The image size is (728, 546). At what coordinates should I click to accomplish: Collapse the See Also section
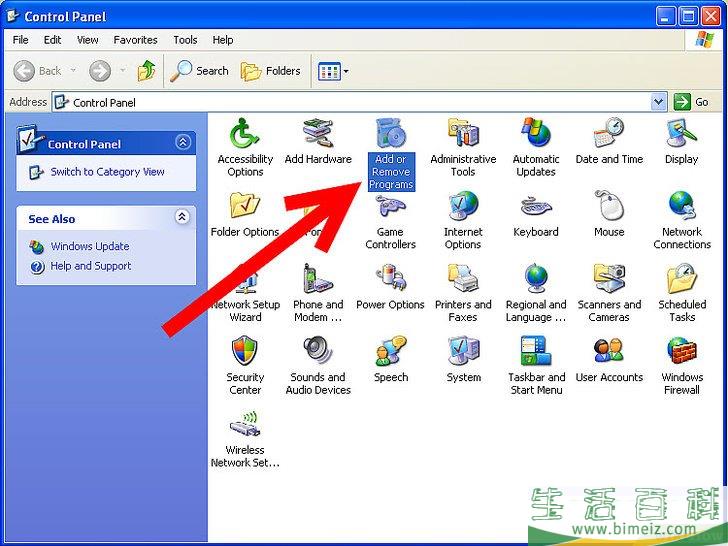coord(182,216)
